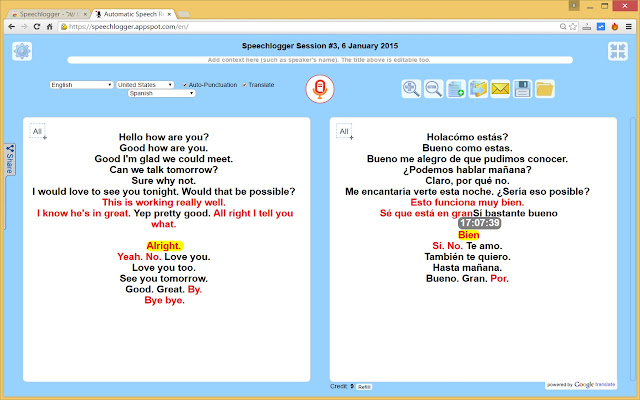Click the All selector in transcript pane
Screen dimensions: 640x400
click(x=37, y=131)
